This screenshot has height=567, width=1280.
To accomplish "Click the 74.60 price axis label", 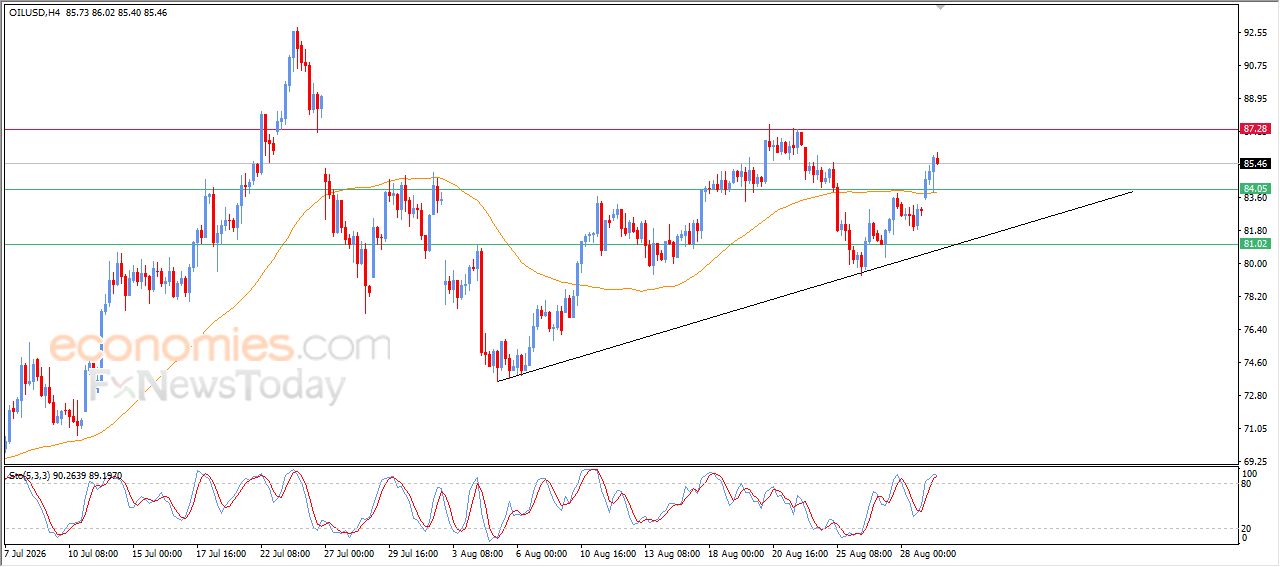I will click(1255, 363).
